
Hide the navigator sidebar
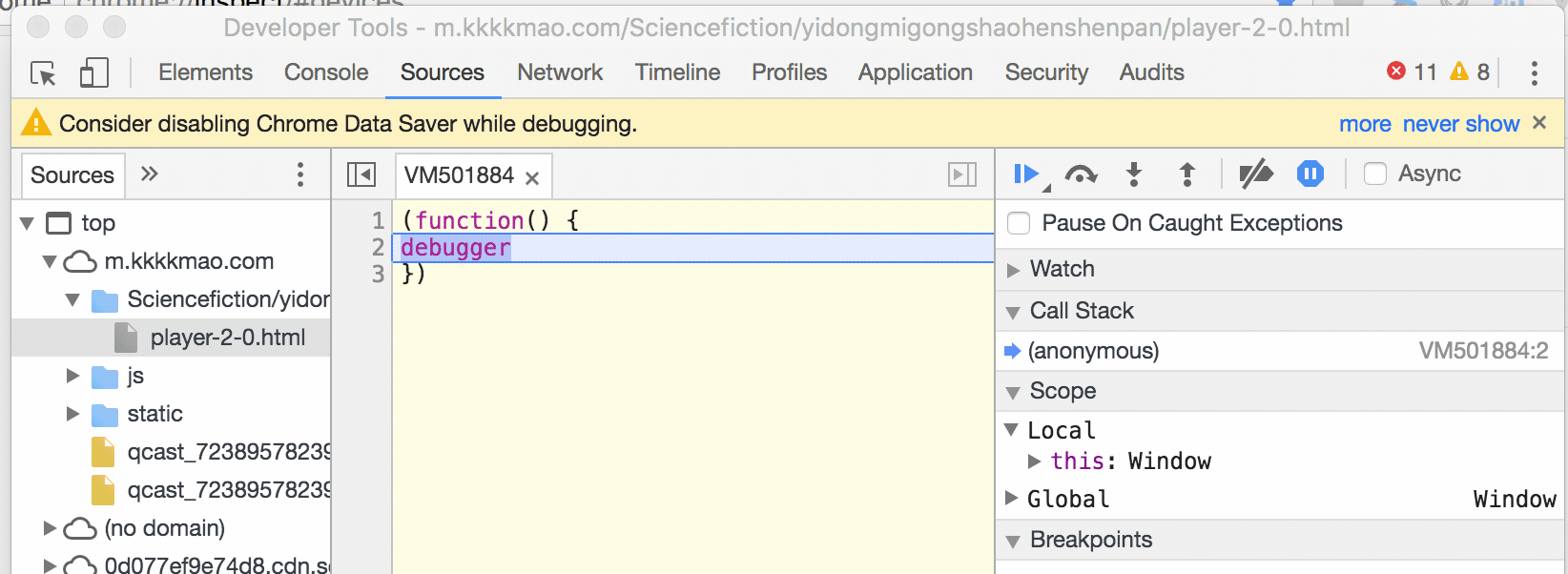coord(361,174)
